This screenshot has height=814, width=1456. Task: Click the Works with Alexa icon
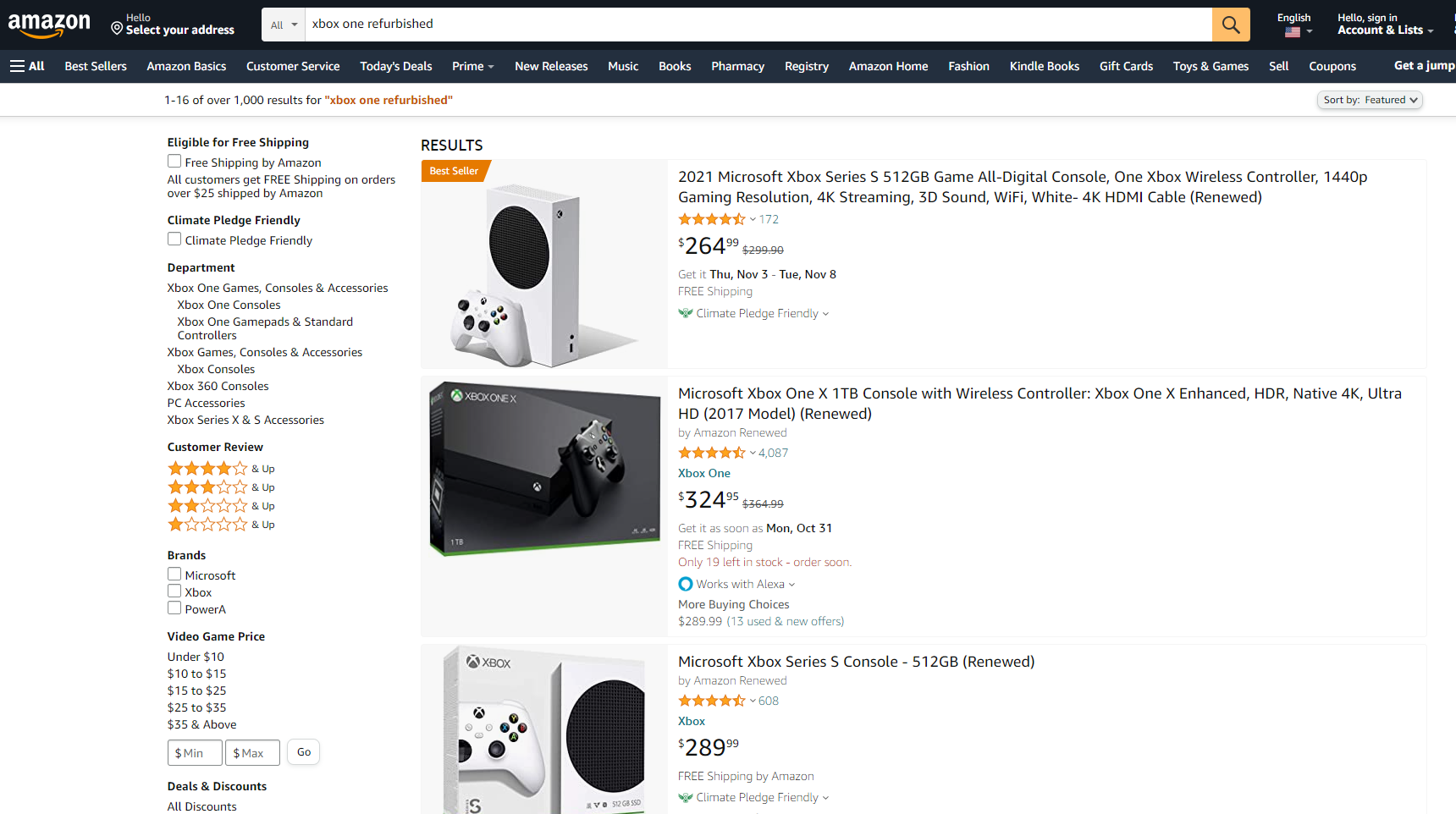(685, 584)
